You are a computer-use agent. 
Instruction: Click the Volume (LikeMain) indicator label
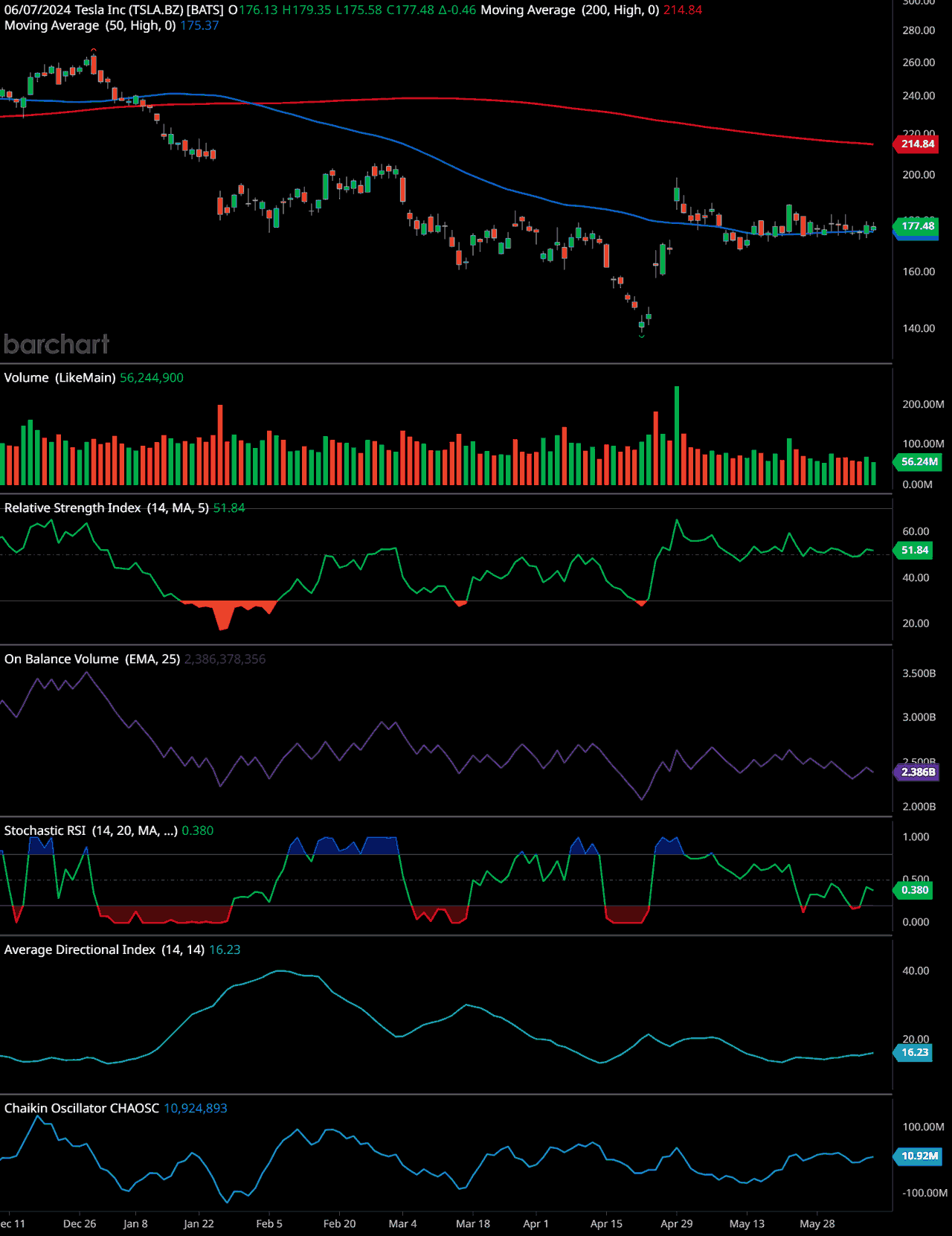click(x=59, y=377)
